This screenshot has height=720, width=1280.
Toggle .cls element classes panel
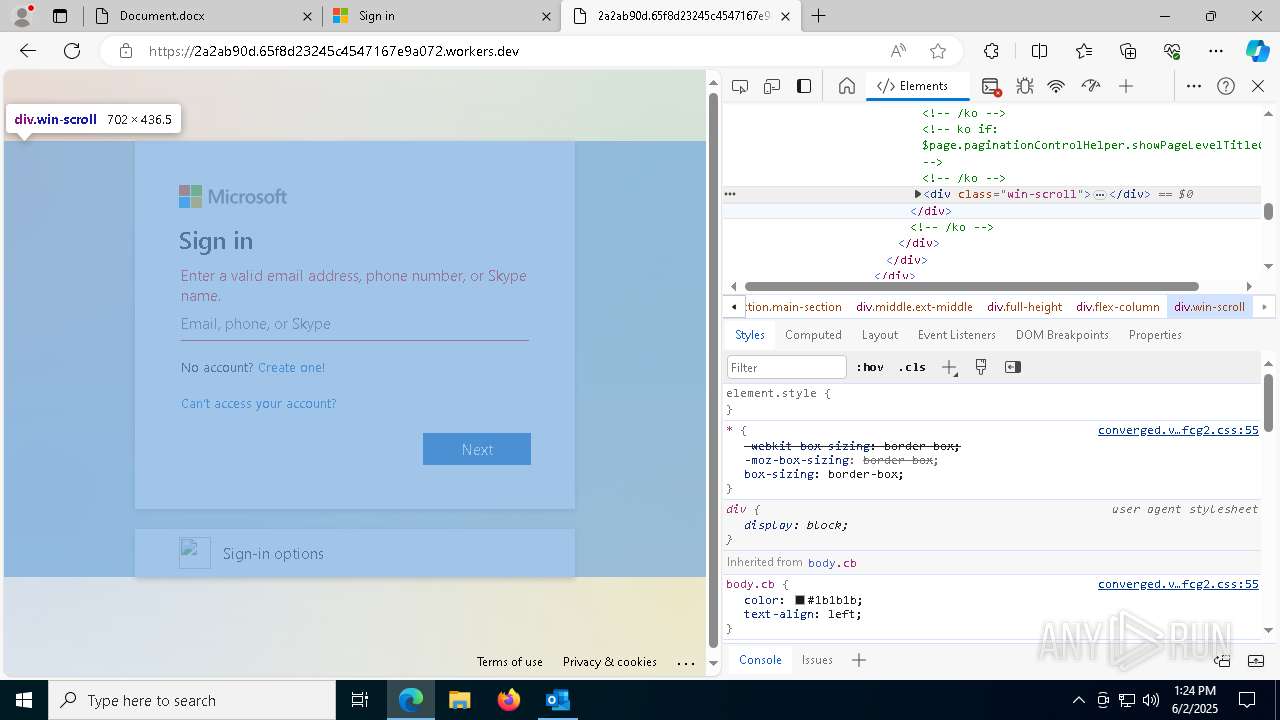(x=912, y=367)
